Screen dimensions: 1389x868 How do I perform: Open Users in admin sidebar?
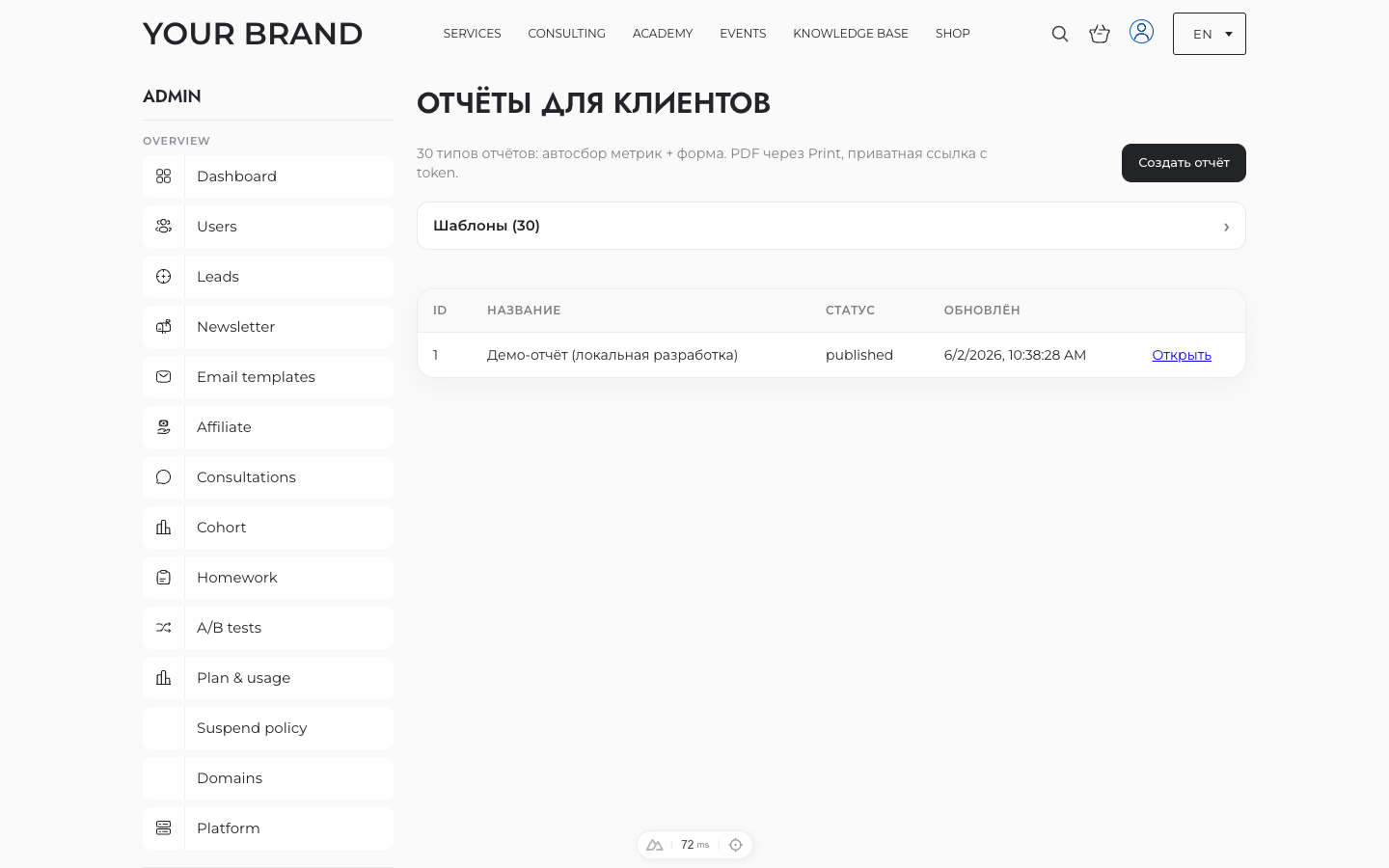[268, 227]
